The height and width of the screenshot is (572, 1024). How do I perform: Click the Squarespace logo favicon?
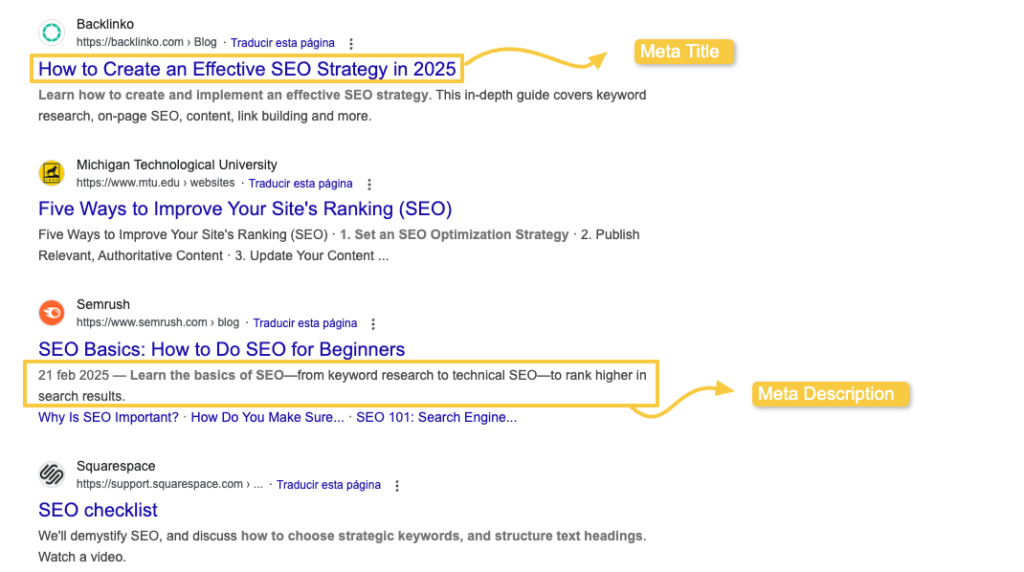tap(52, 474)
